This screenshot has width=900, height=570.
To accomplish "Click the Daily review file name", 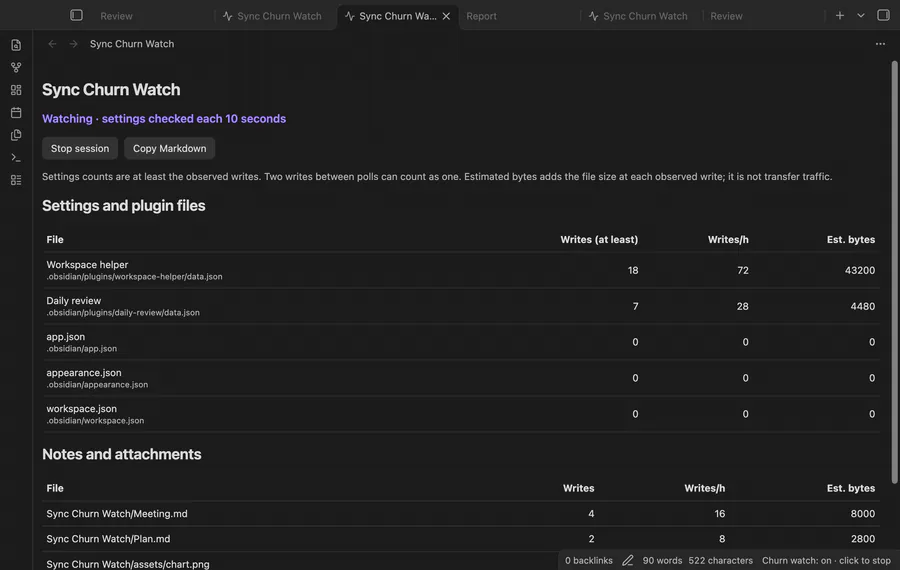I will tap(73, 301).
